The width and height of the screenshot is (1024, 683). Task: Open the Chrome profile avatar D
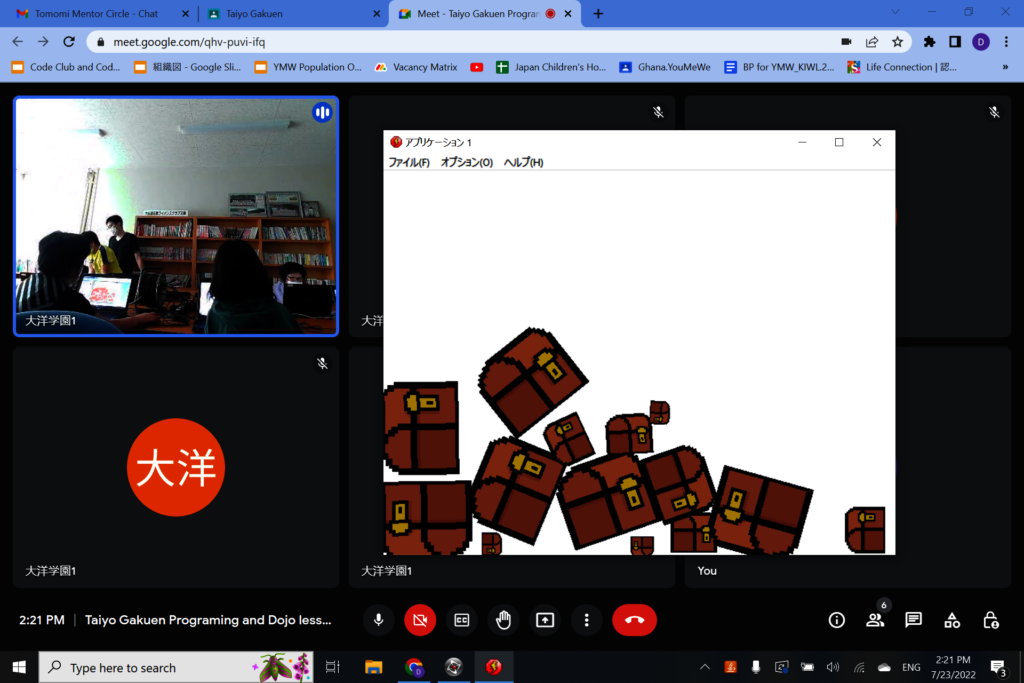980,42
